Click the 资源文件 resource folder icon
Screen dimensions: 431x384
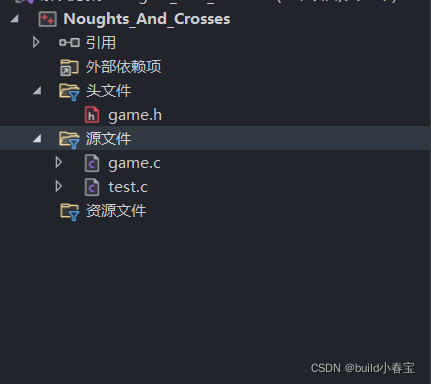point(69,212)
